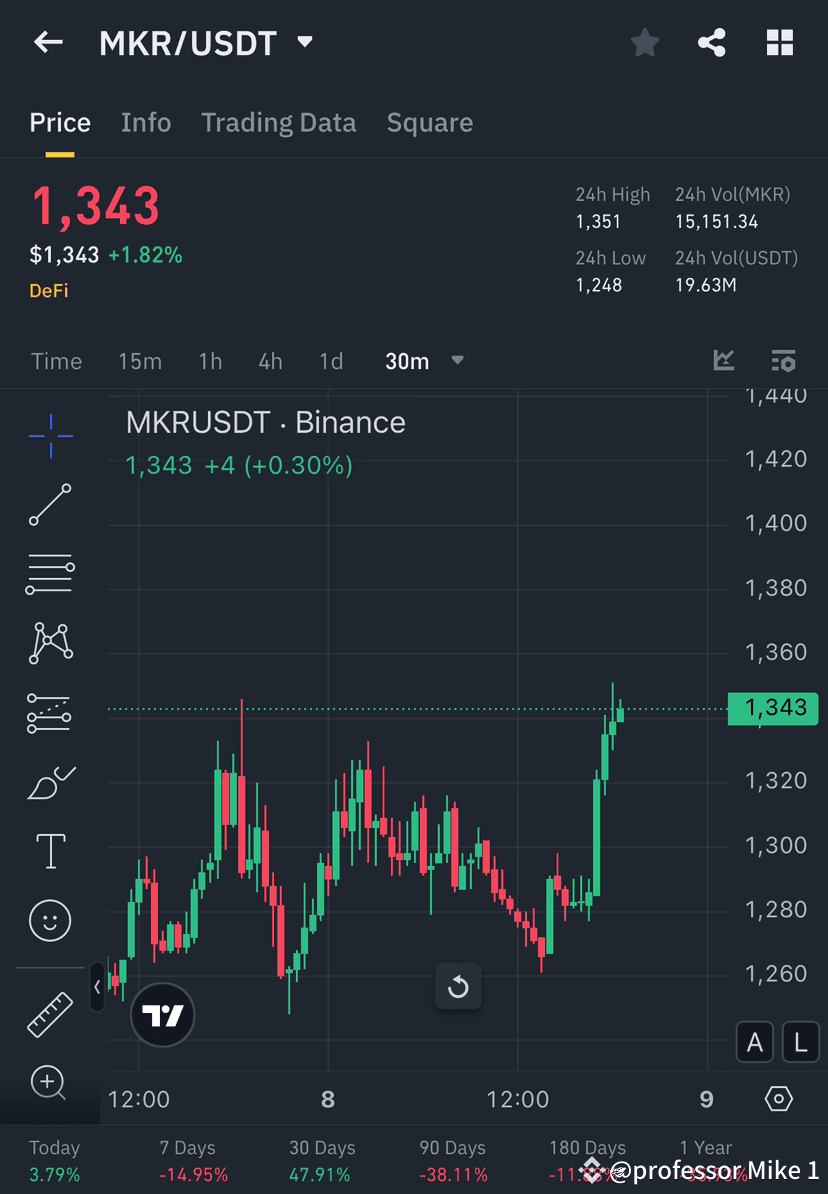This screenshot has height=1194, width=828.
Task: Collapse the drawing toolbar with the chevron
Action: point(96,987)
